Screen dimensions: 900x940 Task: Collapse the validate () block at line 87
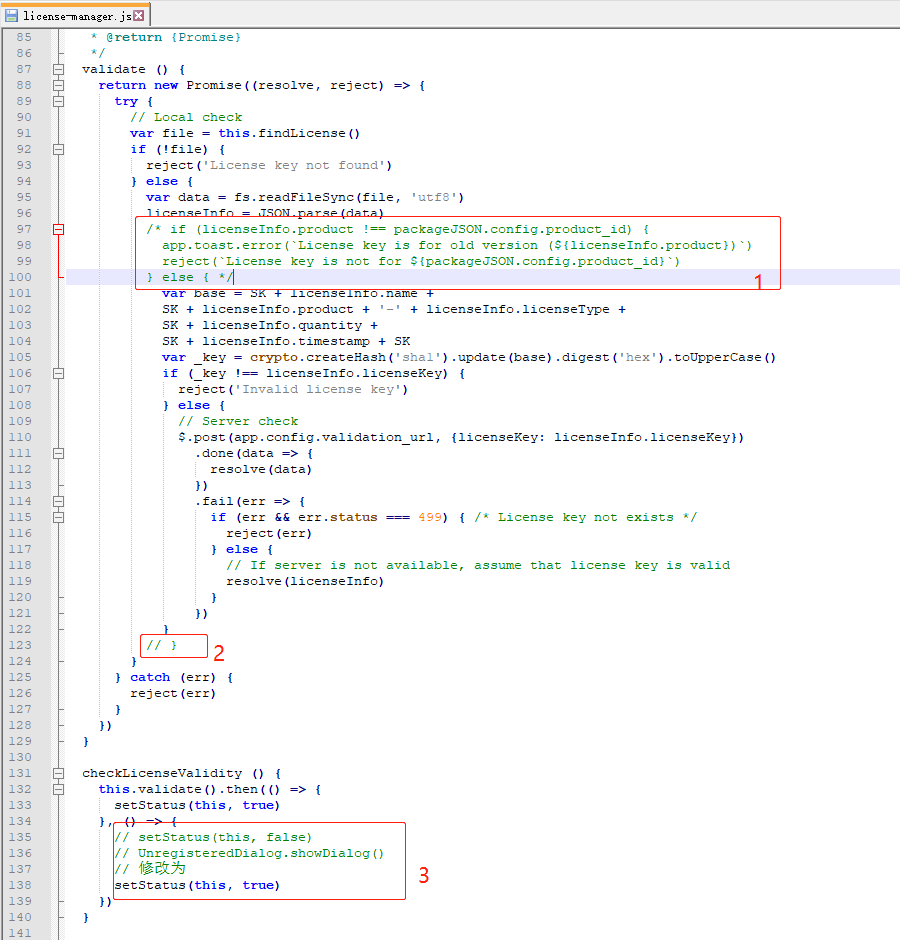pyautogui.click(x=58, y=70)
